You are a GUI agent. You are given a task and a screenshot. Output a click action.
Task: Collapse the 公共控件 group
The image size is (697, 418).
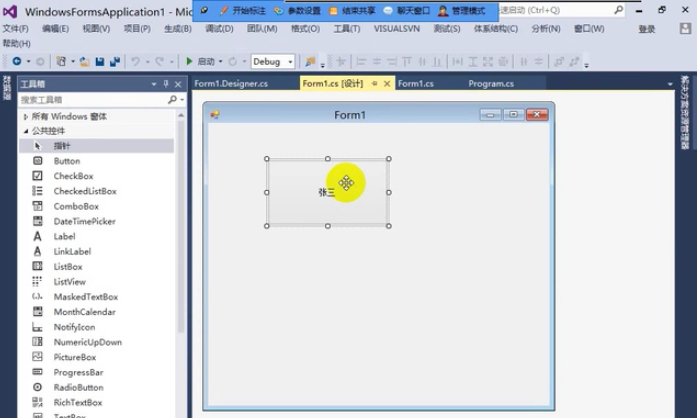[25, 131]
